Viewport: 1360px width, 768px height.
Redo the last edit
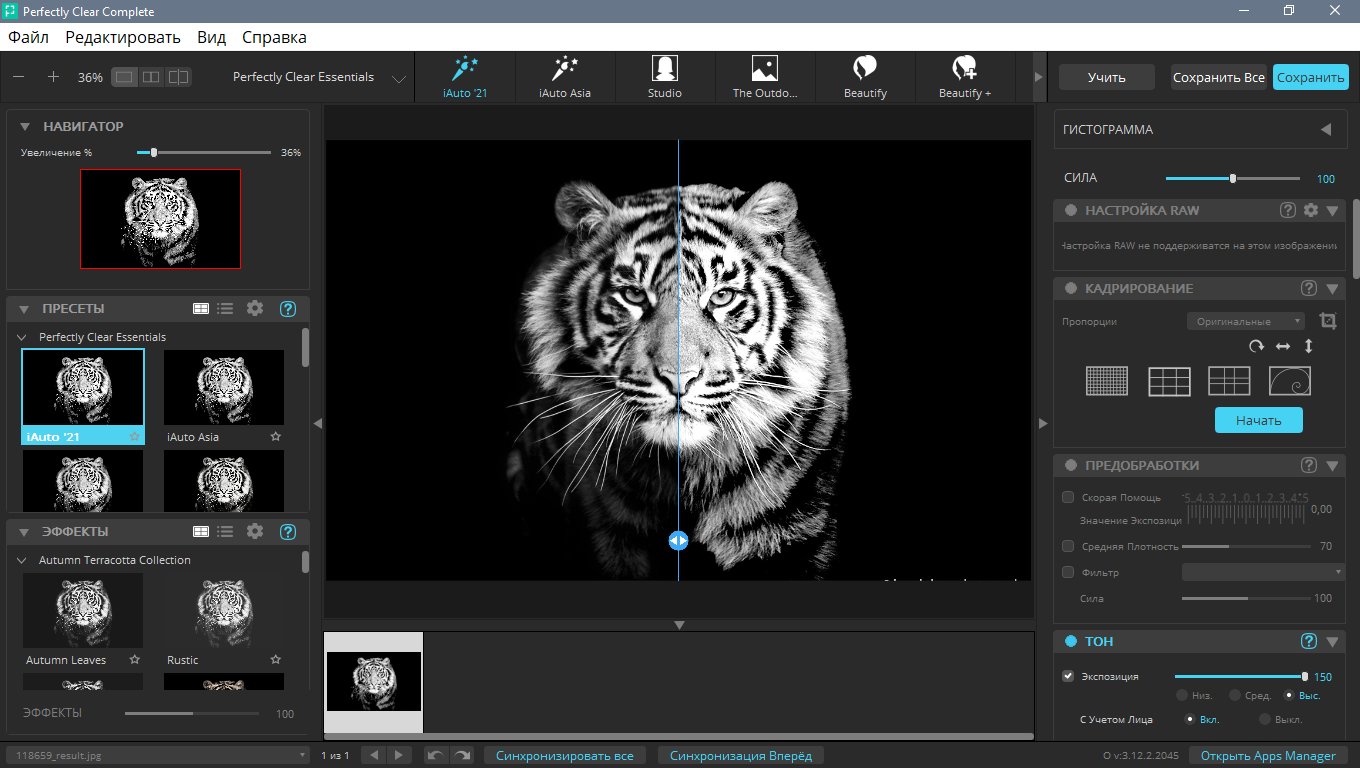tap(462, 755)
